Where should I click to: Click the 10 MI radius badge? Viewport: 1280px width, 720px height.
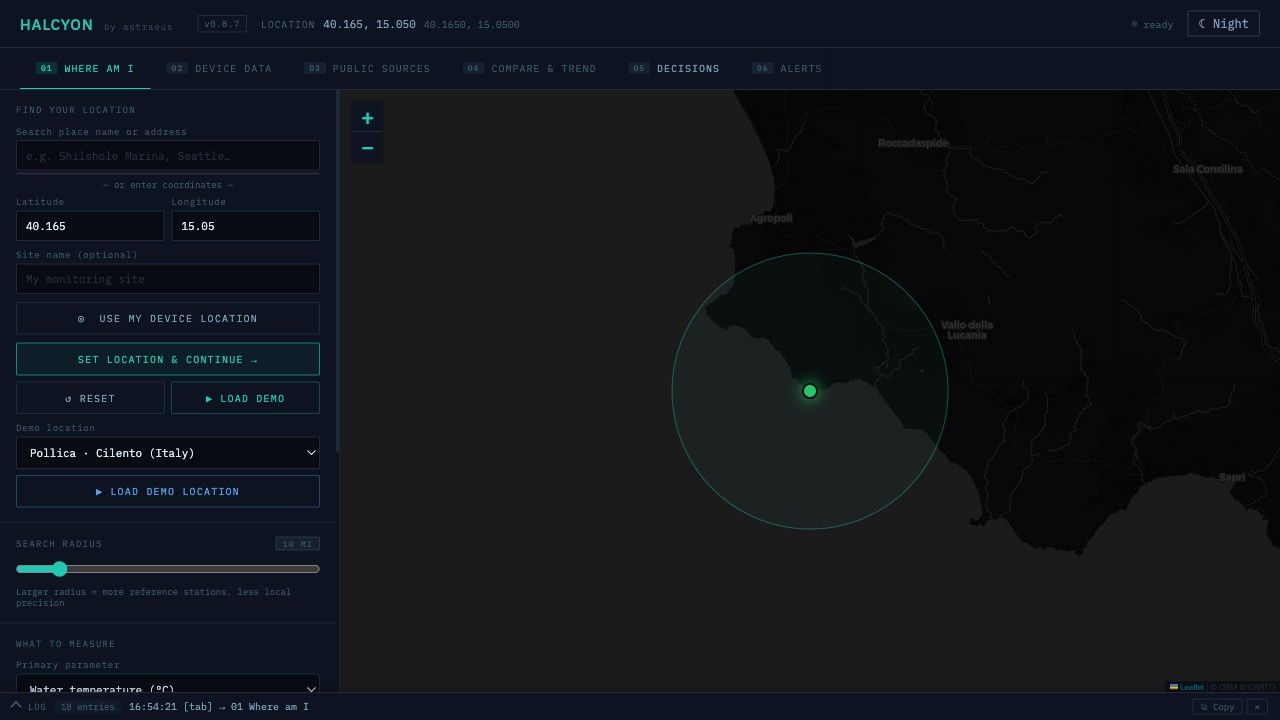click(297, 544)
